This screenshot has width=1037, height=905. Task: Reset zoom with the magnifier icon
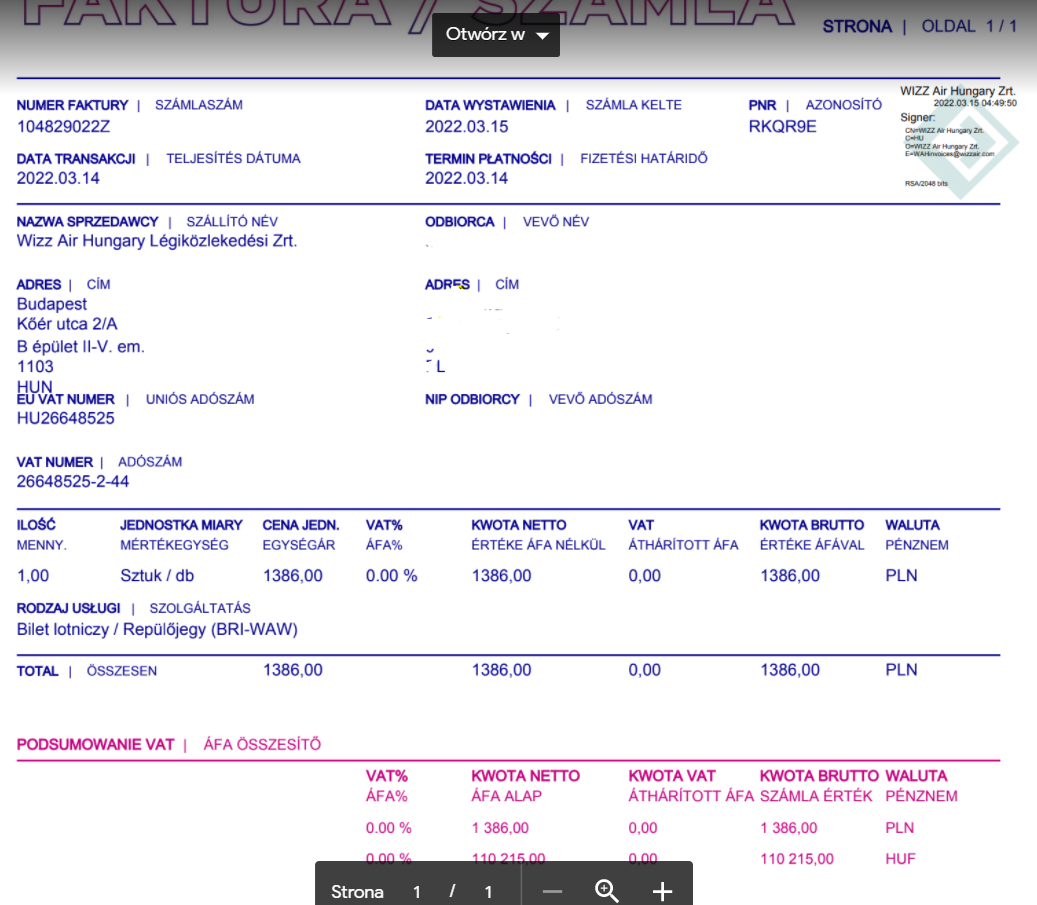tap(606, 891)
